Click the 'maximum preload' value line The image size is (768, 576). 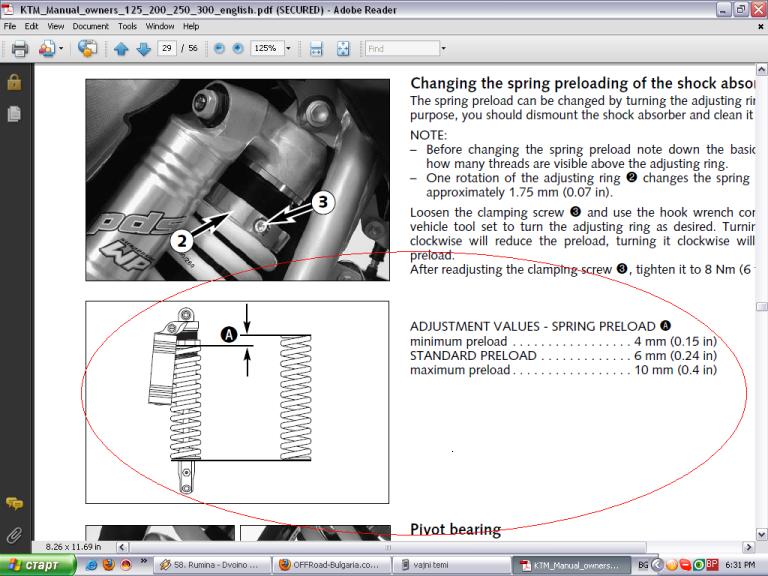(563, 370)
